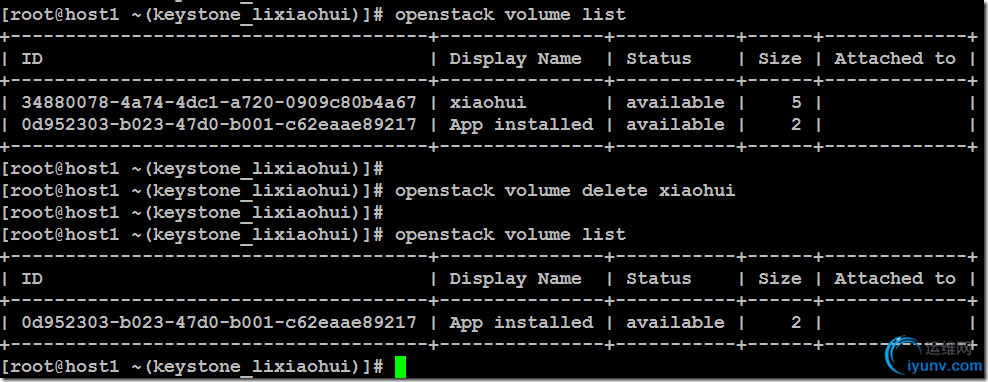
Task: Click size value 5 in xiaohui row
Action: 796,102
